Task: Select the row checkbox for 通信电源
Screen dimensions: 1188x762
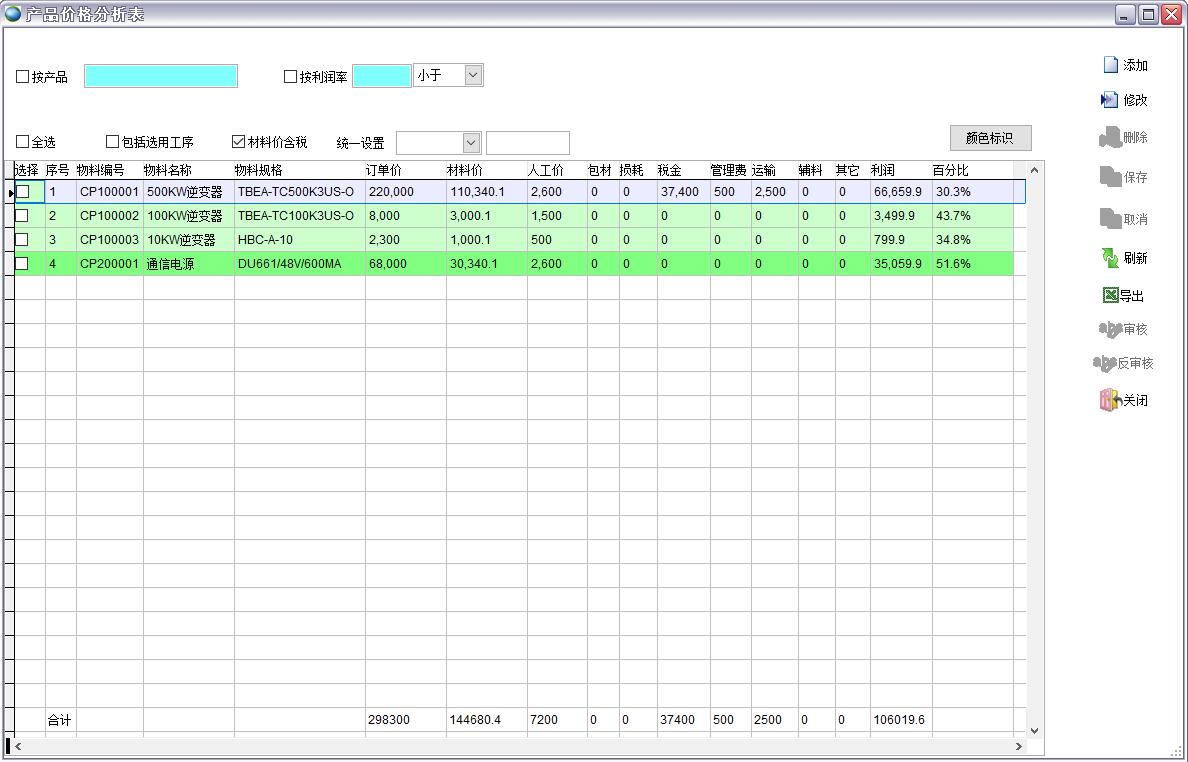Action: pyautogui.click(x=22, y=264)
